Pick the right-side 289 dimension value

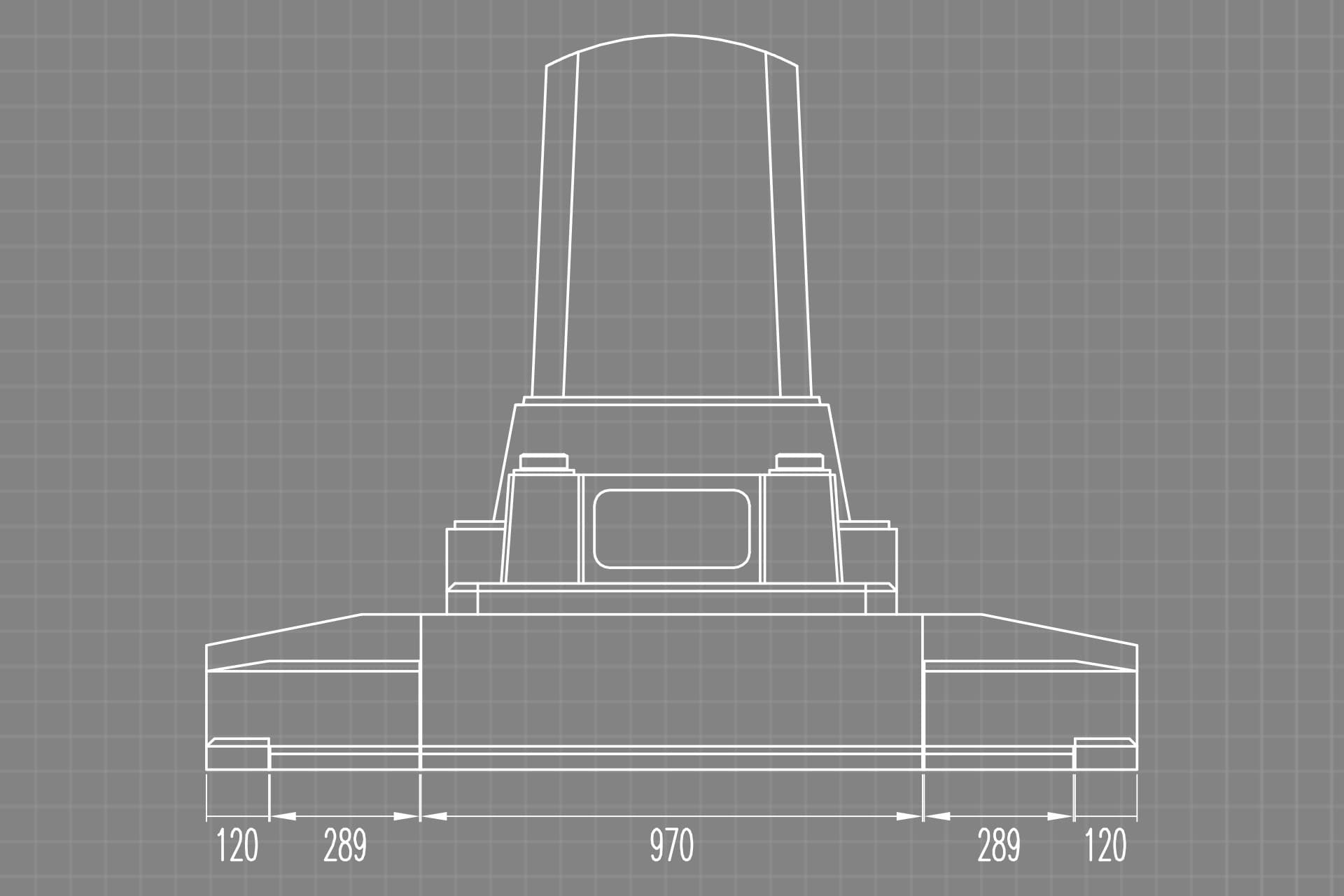(x=999, y=845)
